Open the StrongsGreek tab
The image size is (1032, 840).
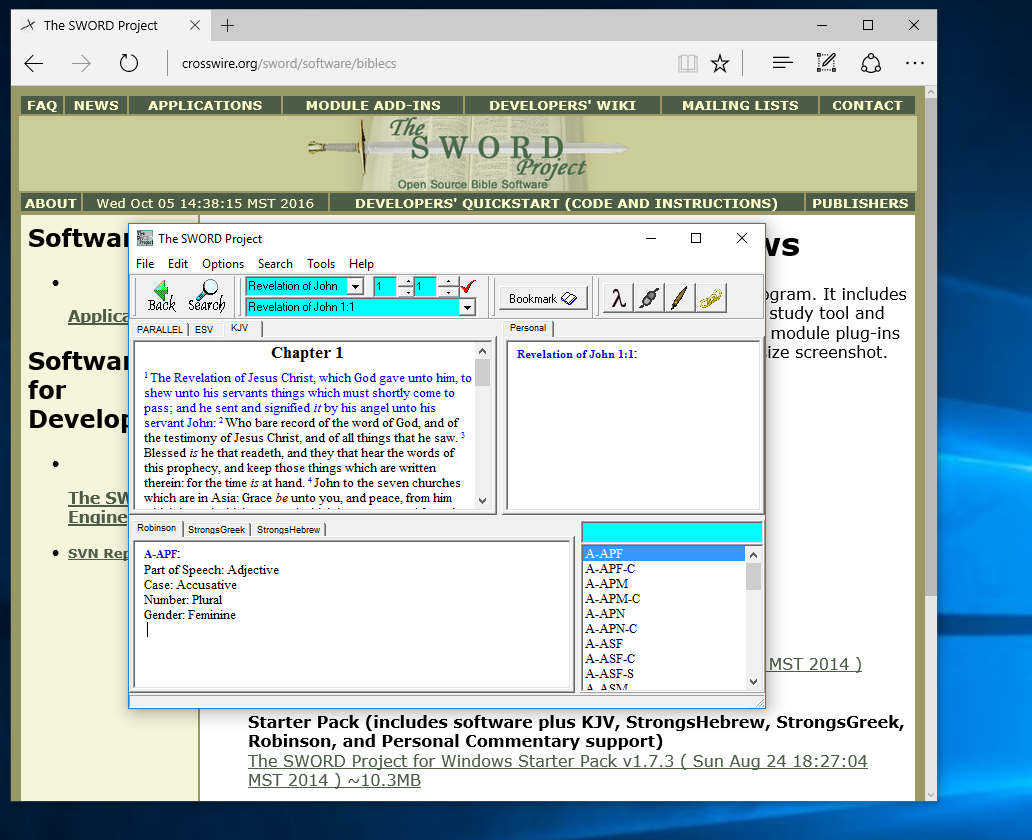217,529
